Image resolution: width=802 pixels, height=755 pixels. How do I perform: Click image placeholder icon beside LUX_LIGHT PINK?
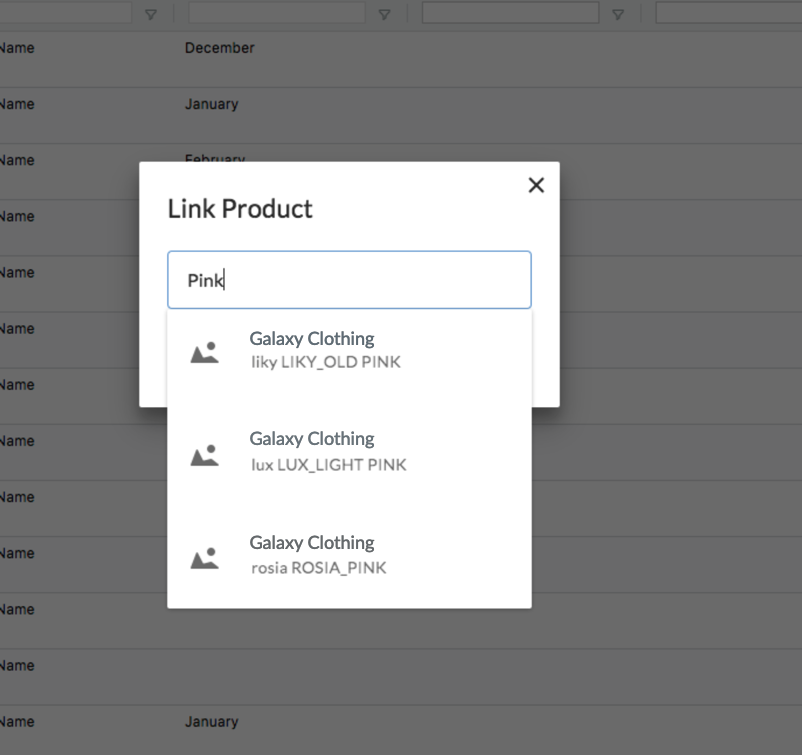pos(205,455)
